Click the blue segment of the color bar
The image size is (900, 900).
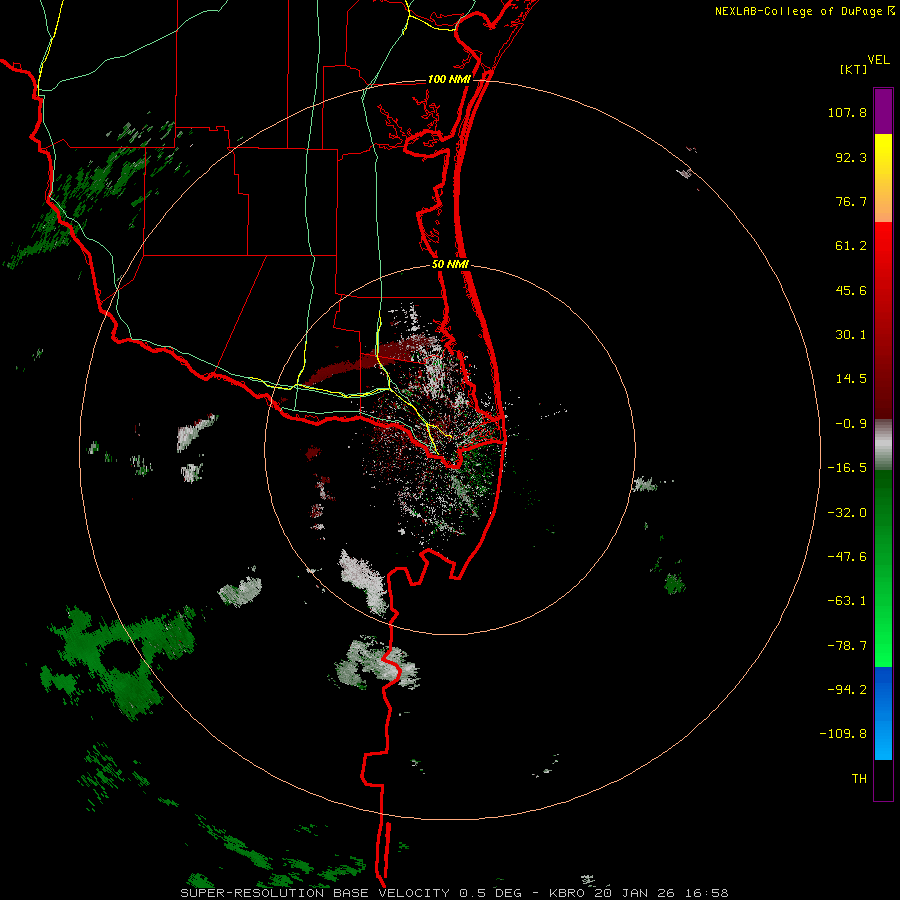coord(883,713)
